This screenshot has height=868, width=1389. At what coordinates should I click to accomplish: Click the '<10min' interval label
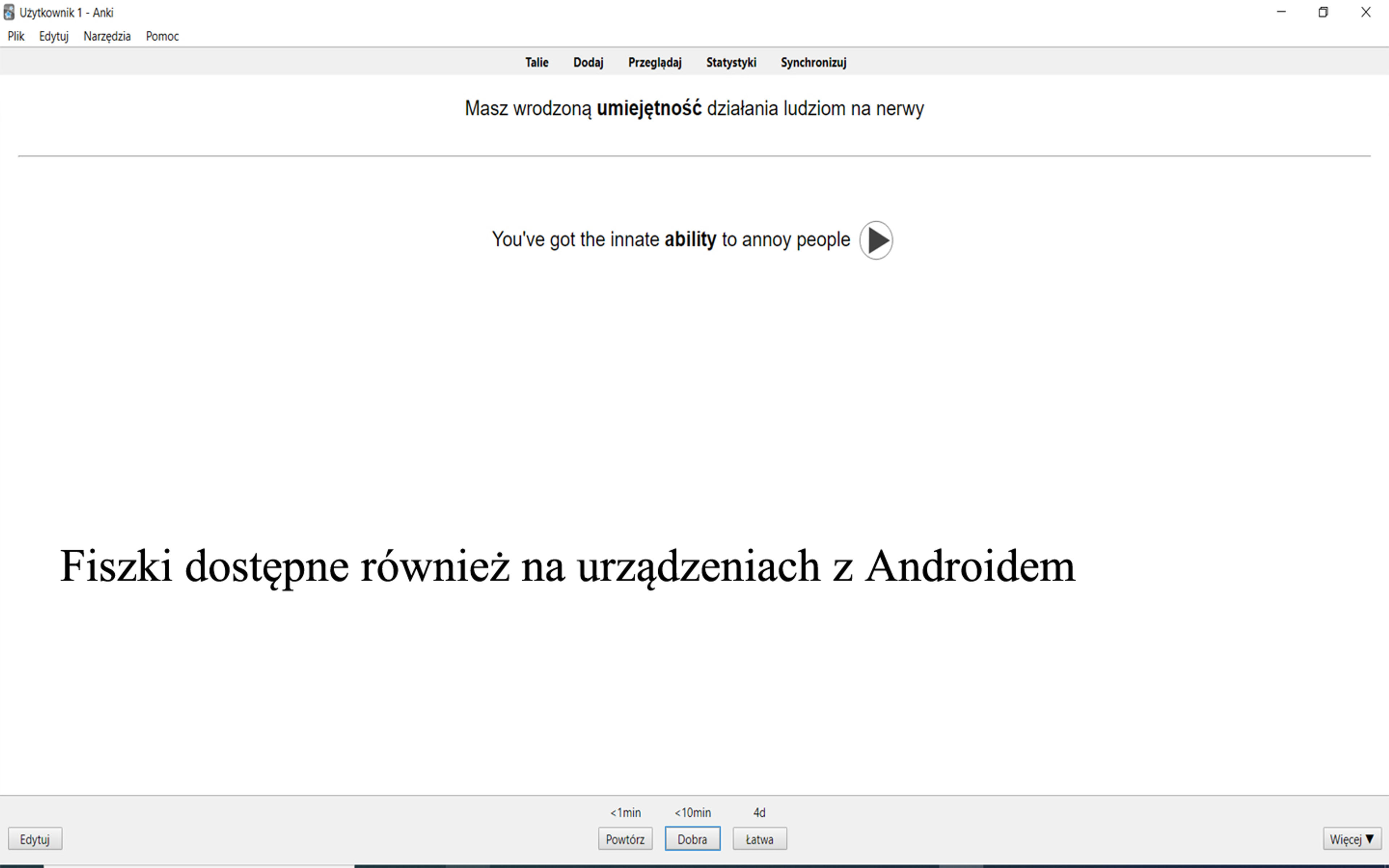pyautogui.click(x=692, y=812)
